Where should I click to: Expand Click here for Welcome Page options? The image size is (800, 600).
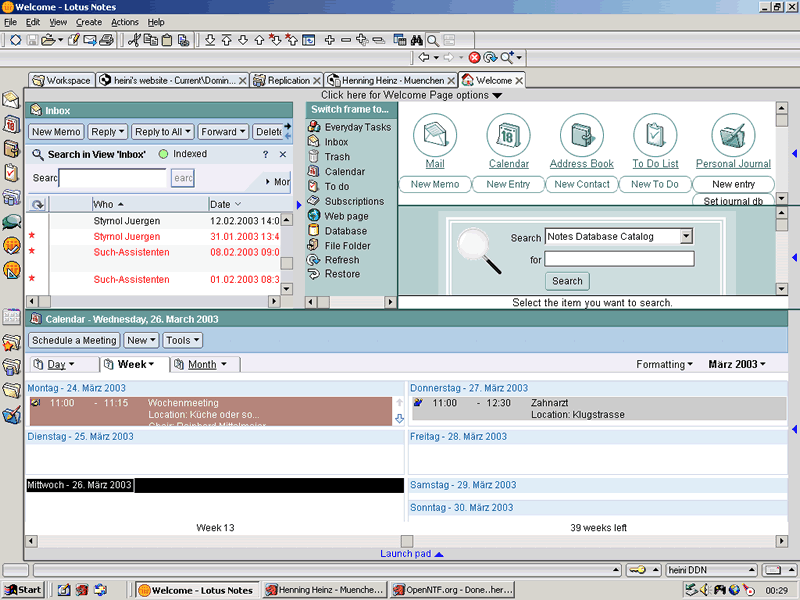point(411,95)
